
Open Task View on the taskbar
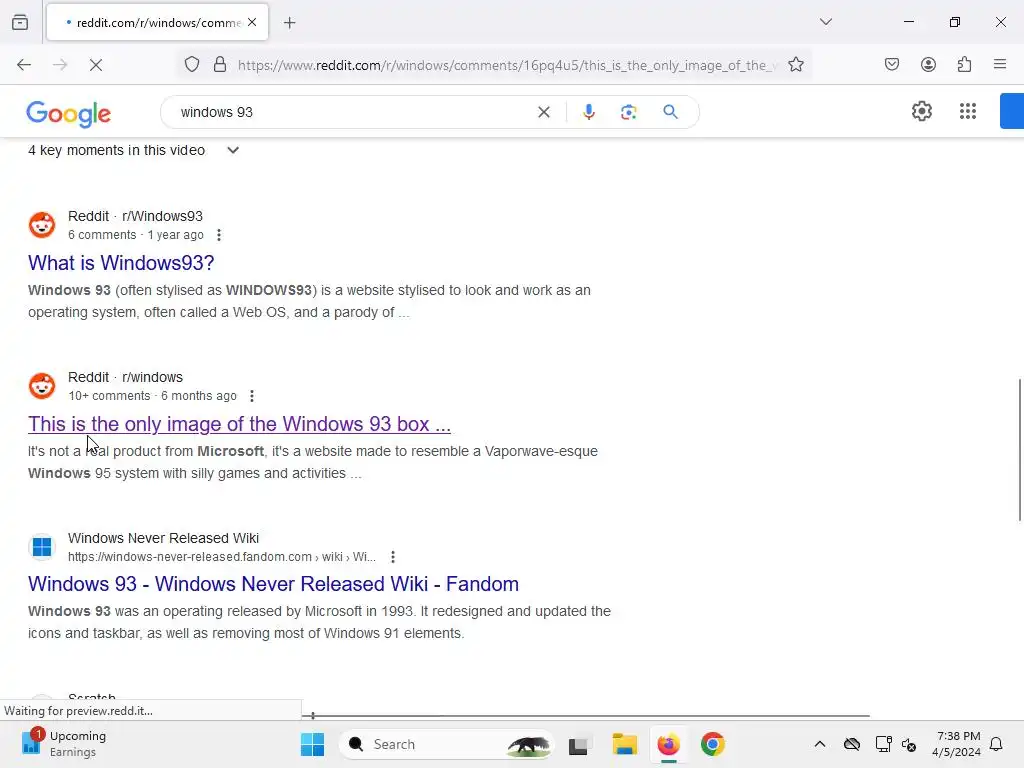pyautogui.click(x=579, y=744)
